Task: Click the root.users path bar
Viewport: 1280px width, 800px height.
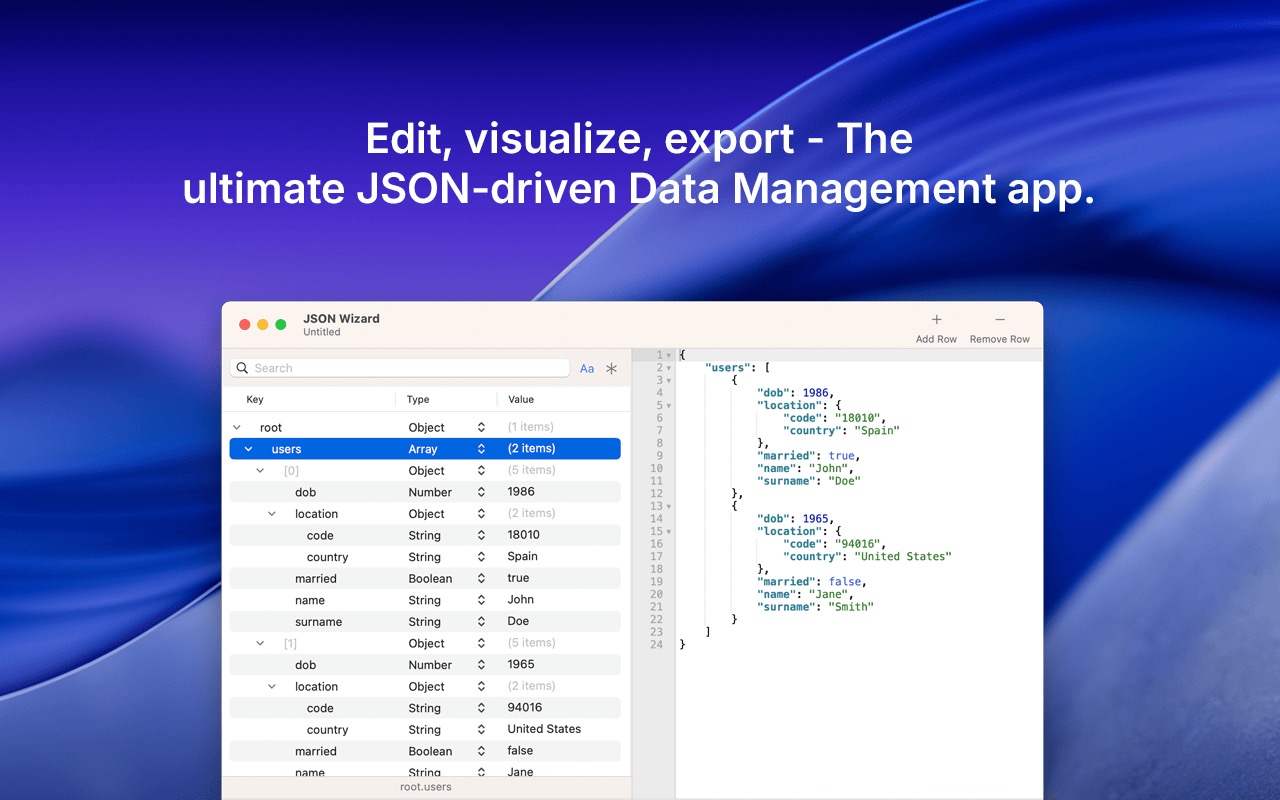Action: pos(426,787)
